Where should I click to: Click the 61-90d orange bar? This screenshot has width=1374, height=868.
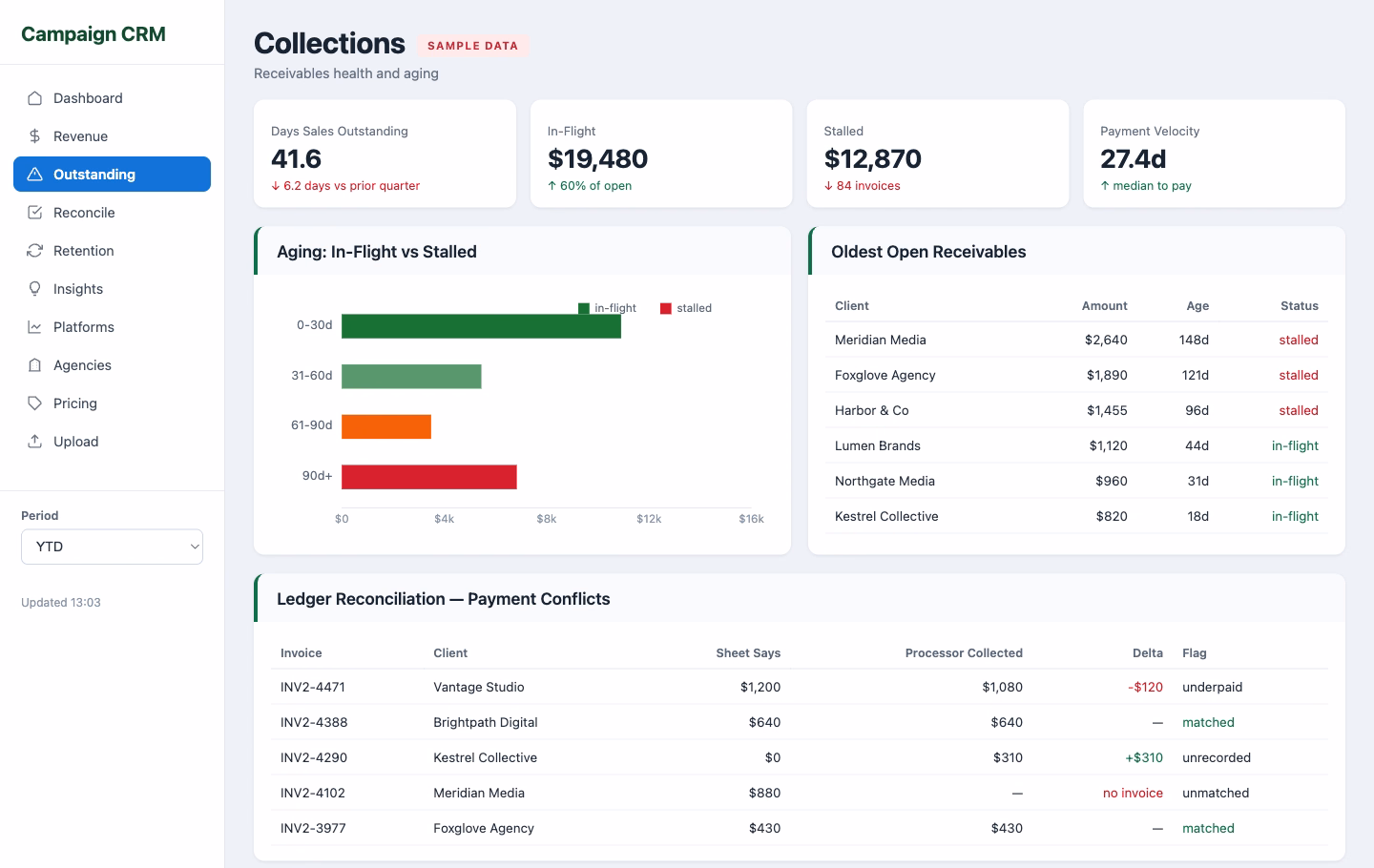(386, 426)
